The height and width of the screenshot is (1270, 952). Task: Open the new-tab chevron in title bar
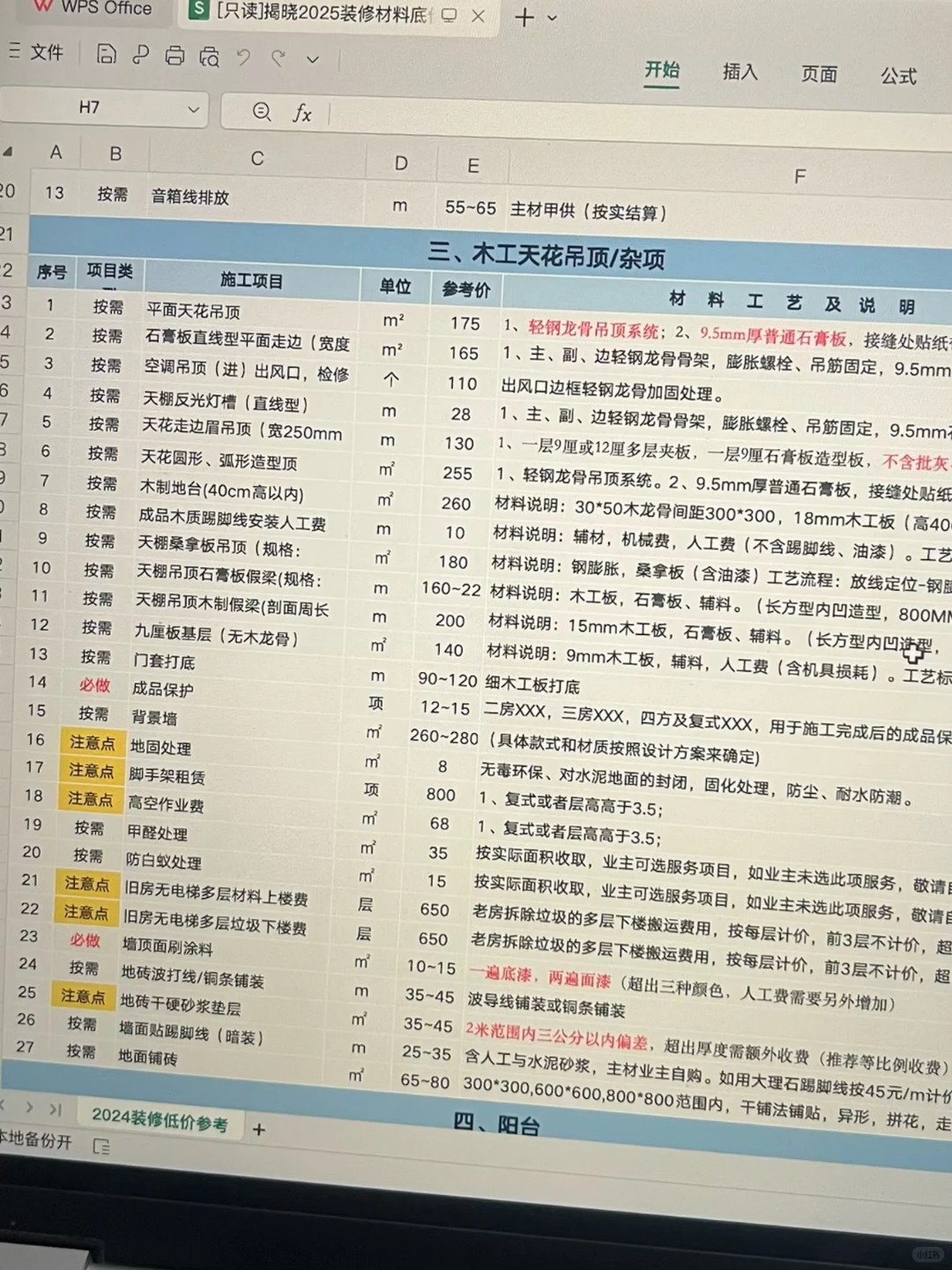(x=551, y=18)
